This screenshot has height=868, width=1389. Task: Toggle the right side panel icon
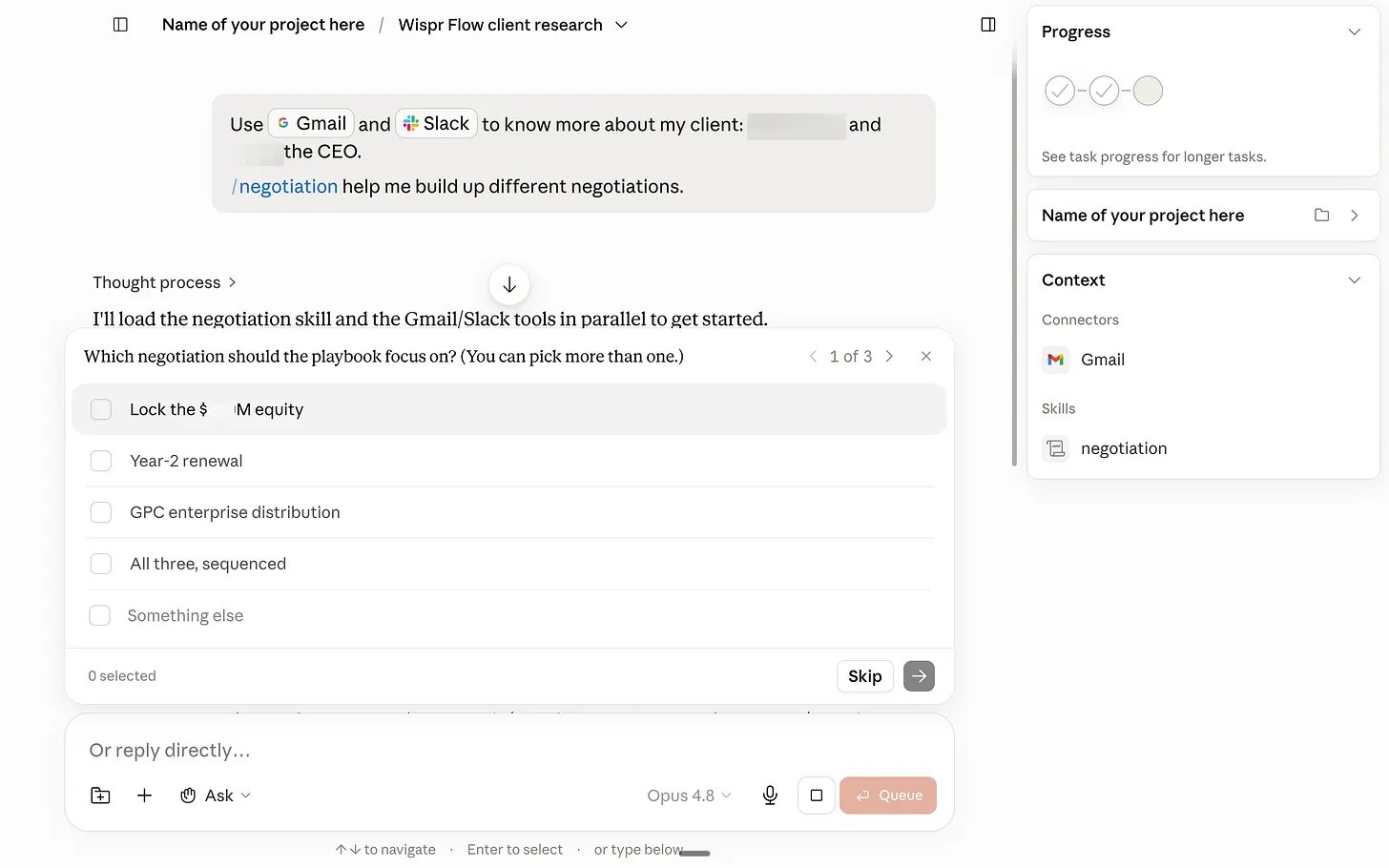pos(988,25)
